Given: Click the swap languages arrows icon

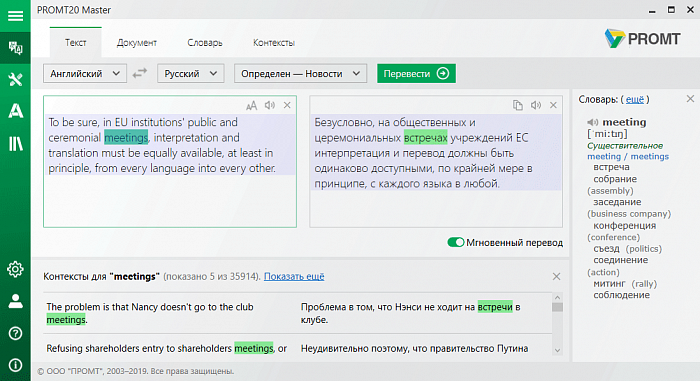Looking at the screenshot, I should tap(140, 73).
